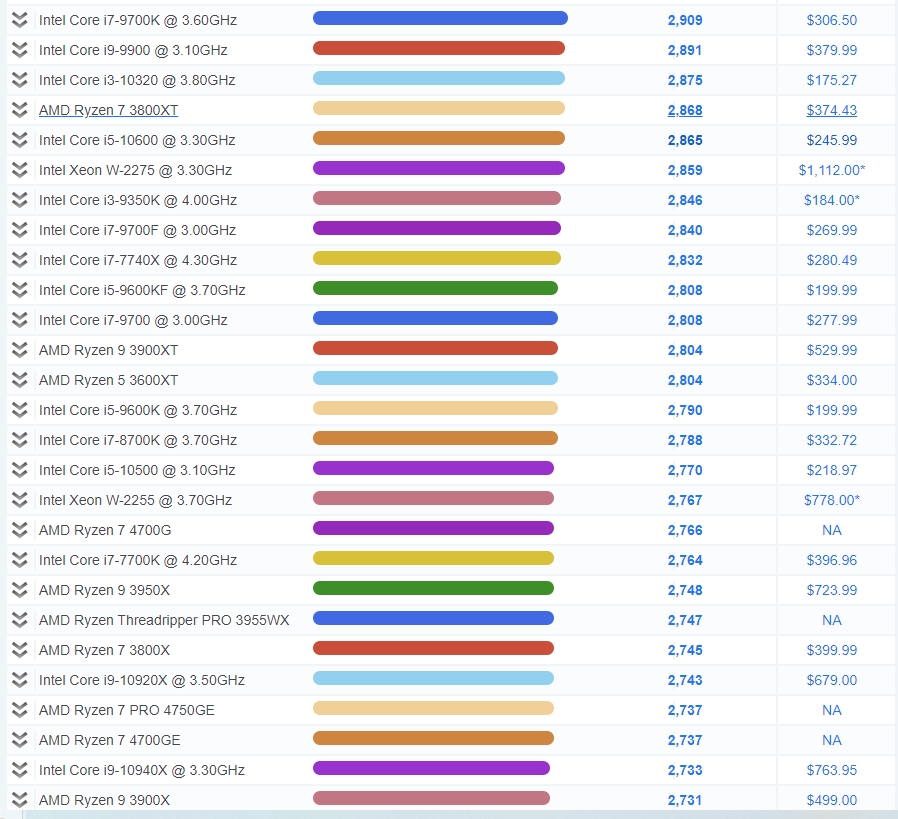This screenshot has height=819, width=898.
Task: Expand the AMD Ryzen 7 3800XT row chevron
Action: point(19,110)
